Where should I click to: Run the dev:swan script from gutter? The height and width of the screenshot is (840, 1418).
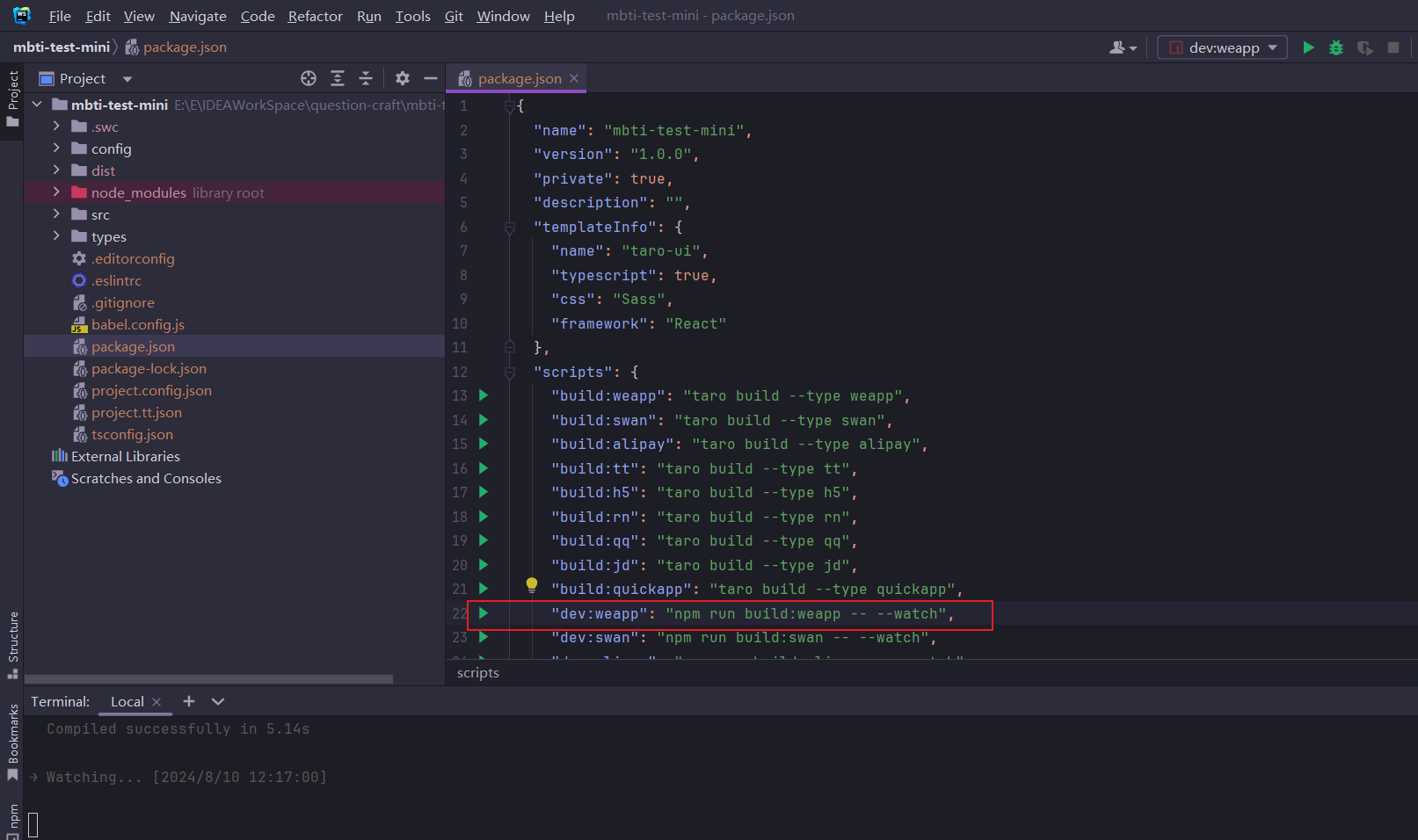point(484,637)
